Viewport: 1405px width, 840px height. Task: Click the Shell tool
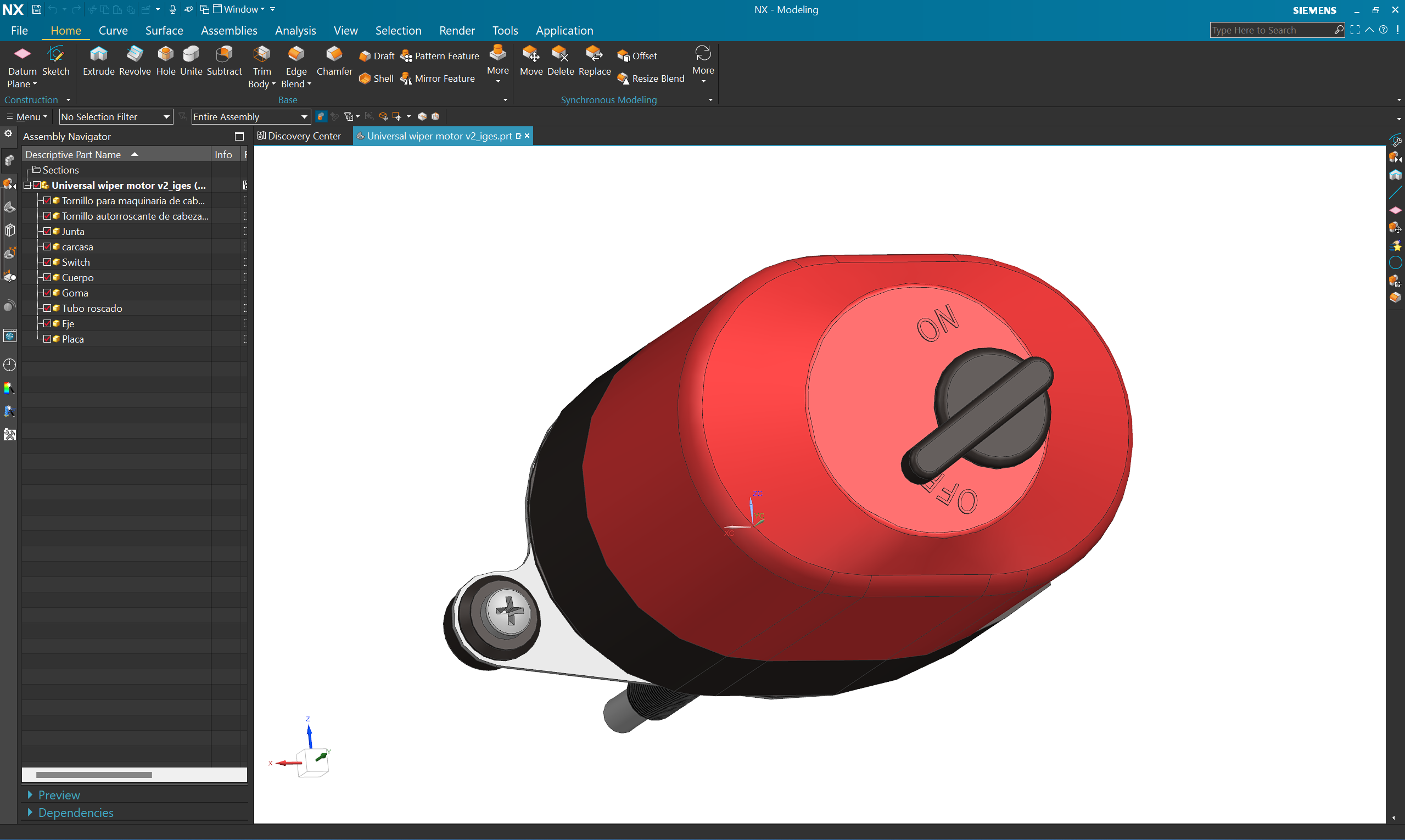click(x=376, y=79)
